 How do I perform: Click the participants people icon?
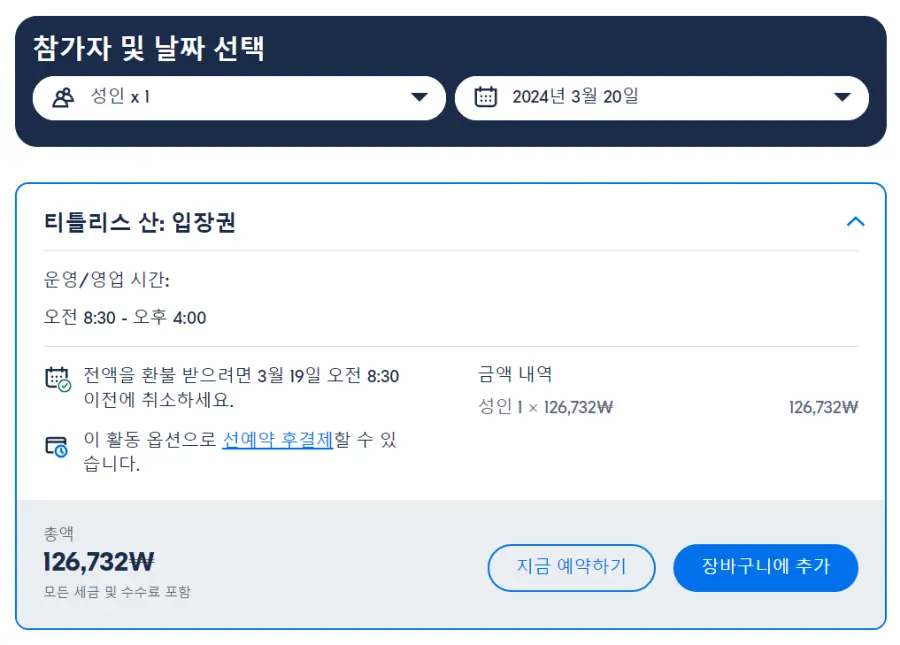[x=63, y=98]
